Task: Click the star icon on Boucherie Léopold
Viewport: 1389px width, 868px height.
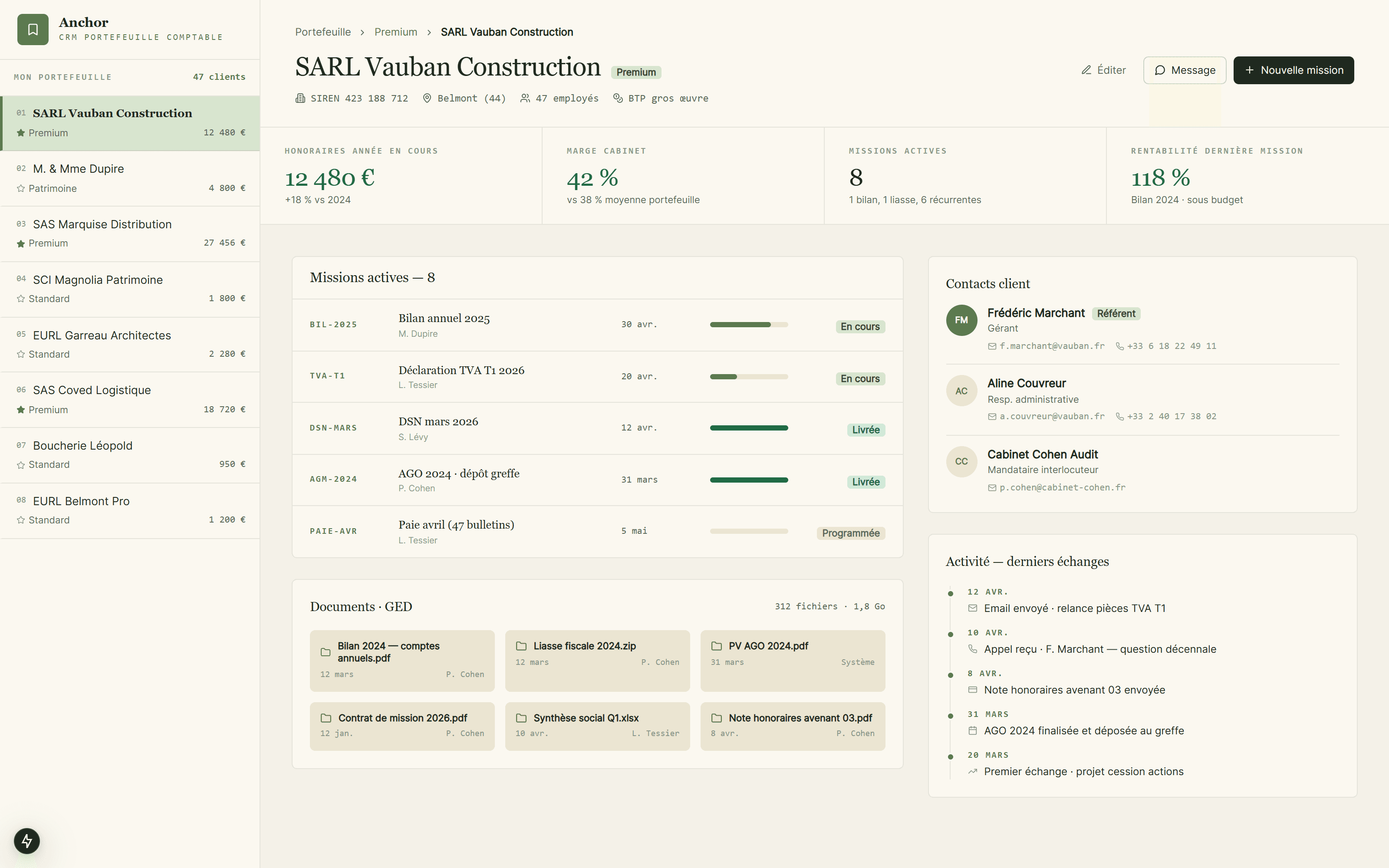Action: pyautogui.click(x=21, y=464)
